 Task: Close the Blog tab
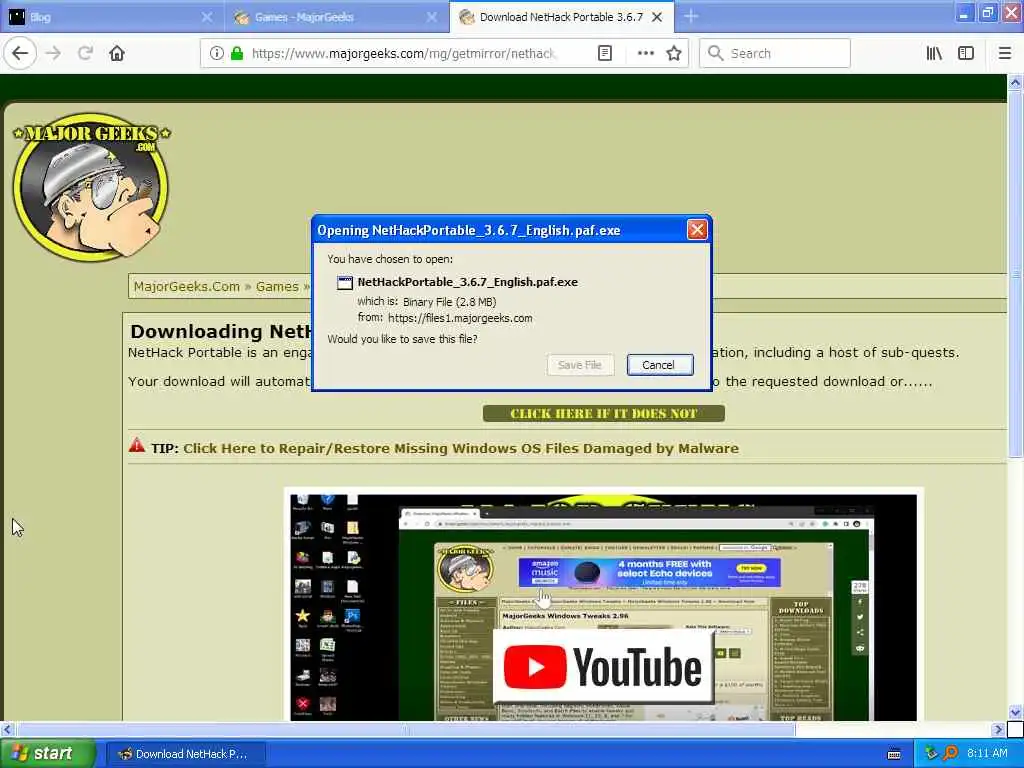click(207, 17)
